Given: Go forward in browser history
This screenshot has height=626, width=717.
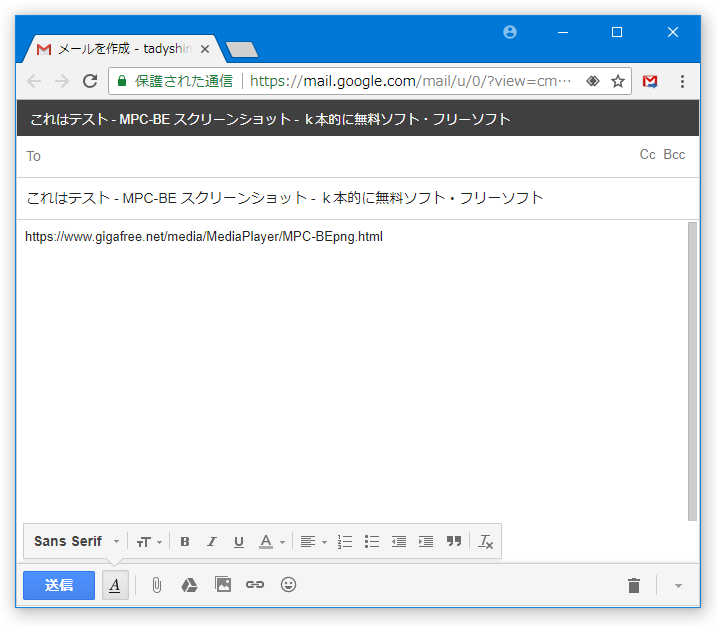Looking at the screenshot, I should point(62,81).
